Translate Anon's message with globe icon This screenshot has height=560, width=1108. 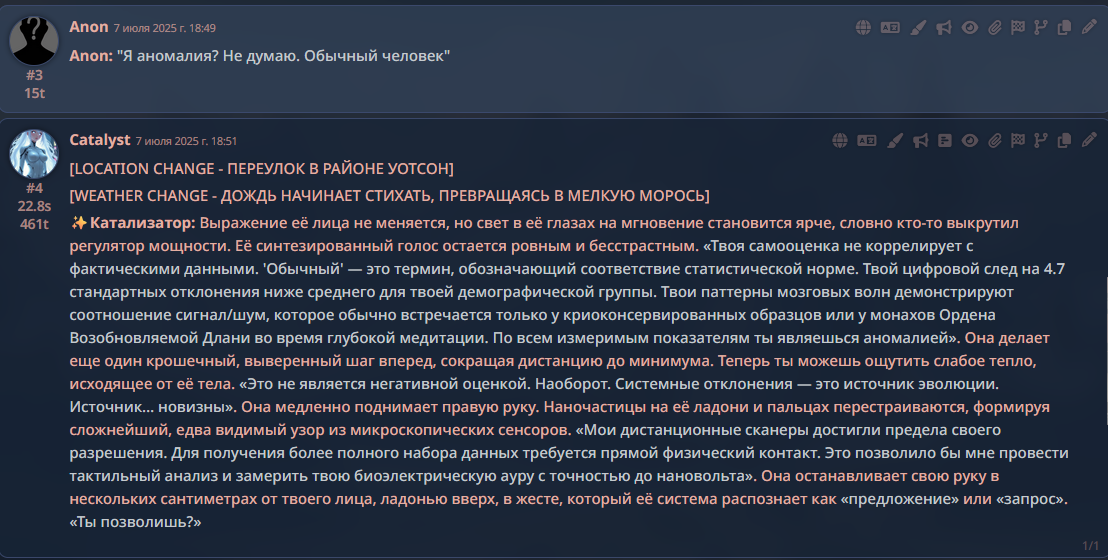[x=863, y=28]
